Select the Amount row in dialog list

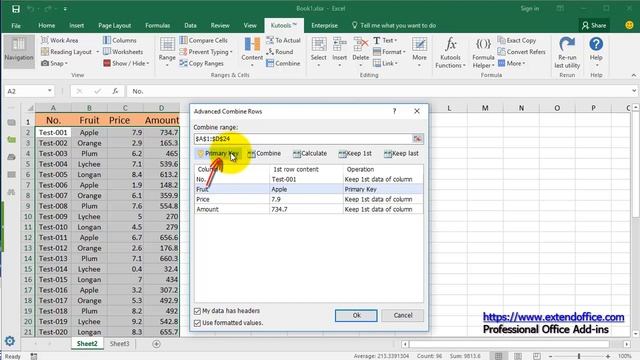pyautogui.click(x=309, y=209)
